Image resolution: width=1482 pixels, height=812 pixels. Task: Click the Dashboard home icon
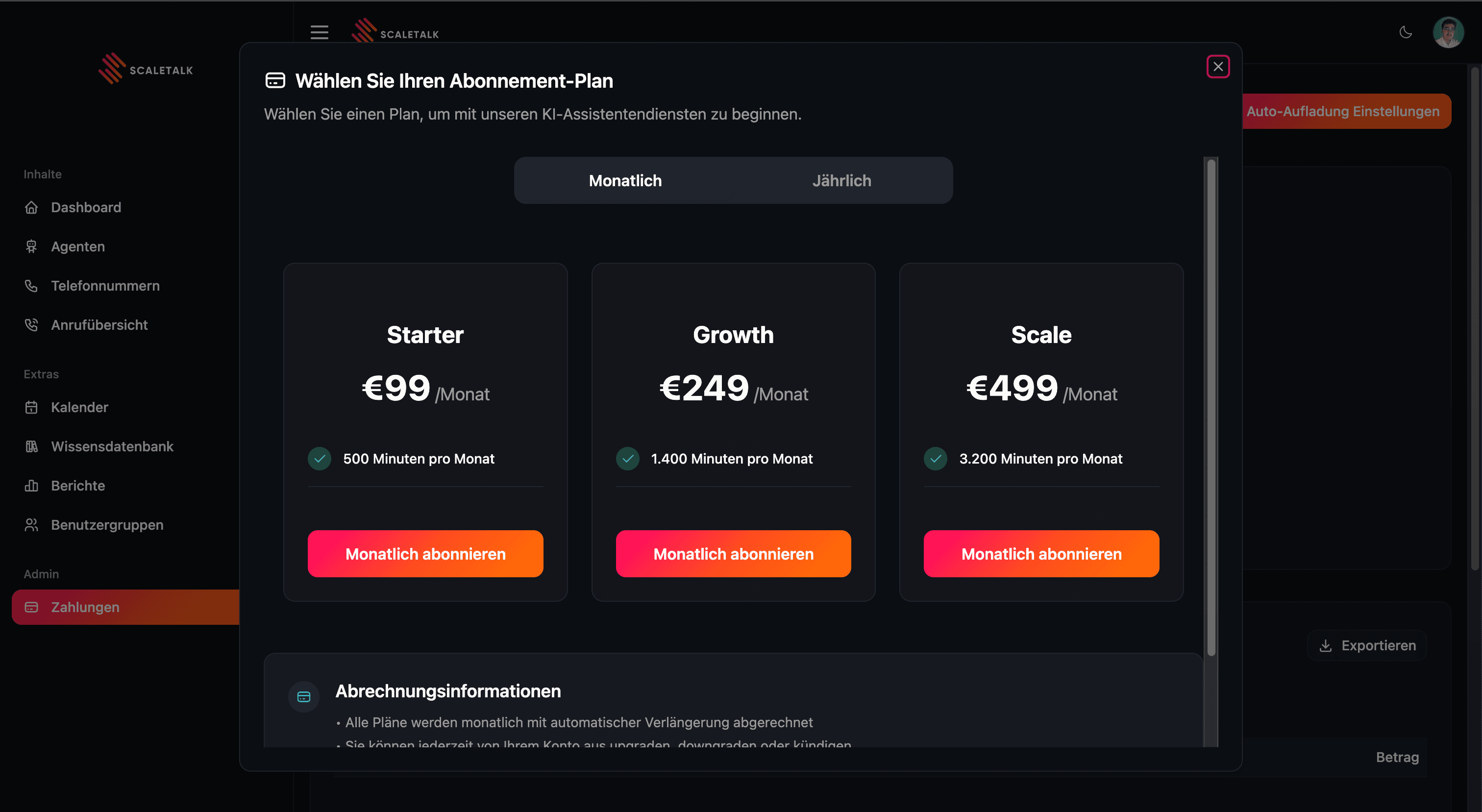coord(32,208)
